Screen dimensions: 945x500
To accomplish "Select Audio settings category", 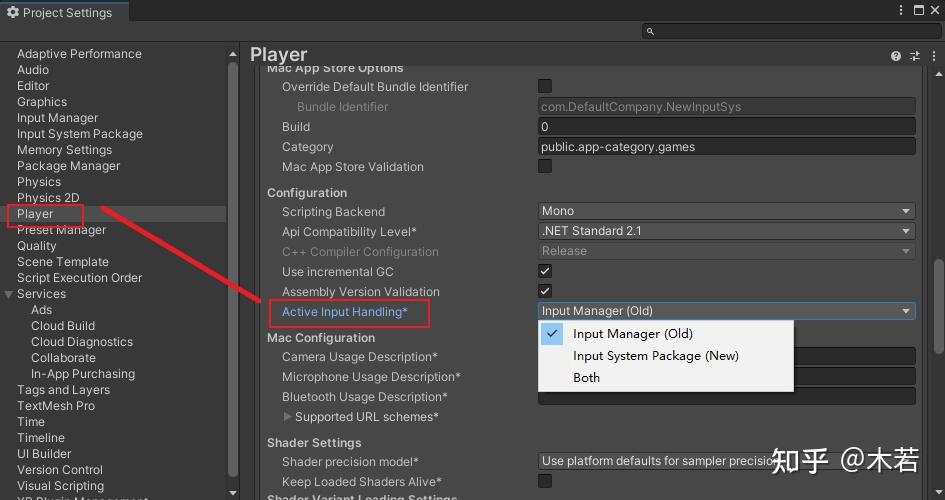I will click(33, 70).
